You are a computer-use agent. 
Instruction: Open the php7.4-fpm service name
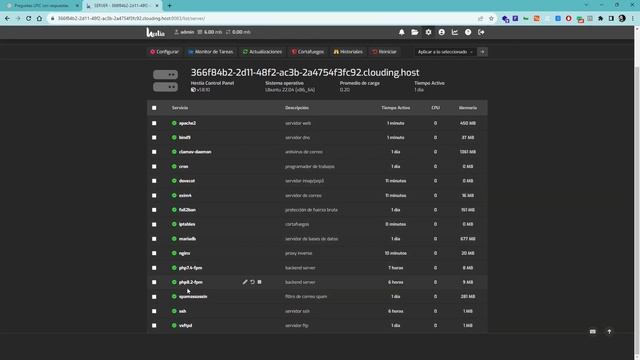coord(191,268)
